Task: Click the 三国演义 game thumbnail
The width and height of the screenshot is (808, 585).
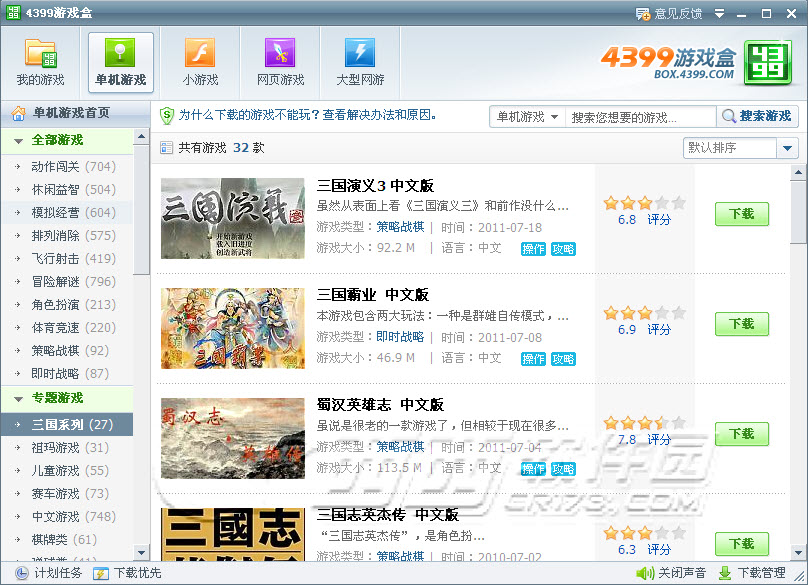Action: point(232,219)
